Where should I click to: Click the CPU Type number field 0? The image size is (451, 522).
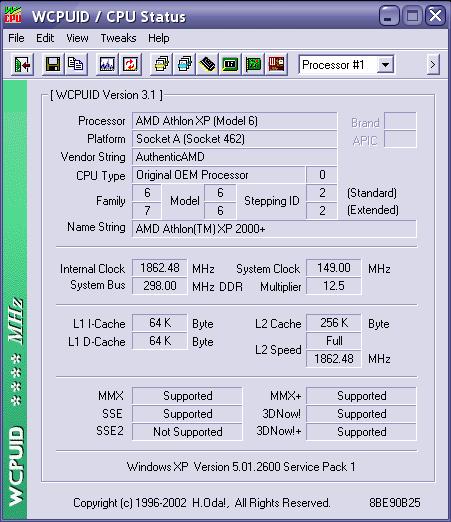click(x=322, y=175)
